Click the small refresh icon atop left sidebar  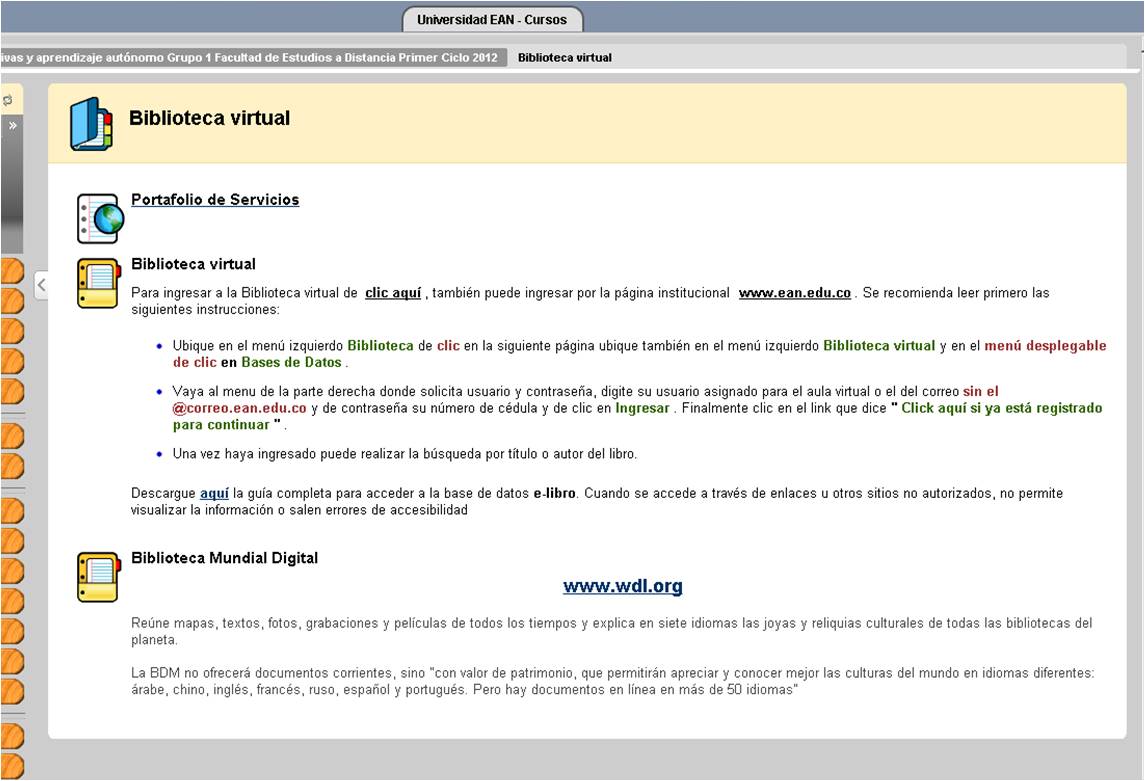[x=7, y=100]
